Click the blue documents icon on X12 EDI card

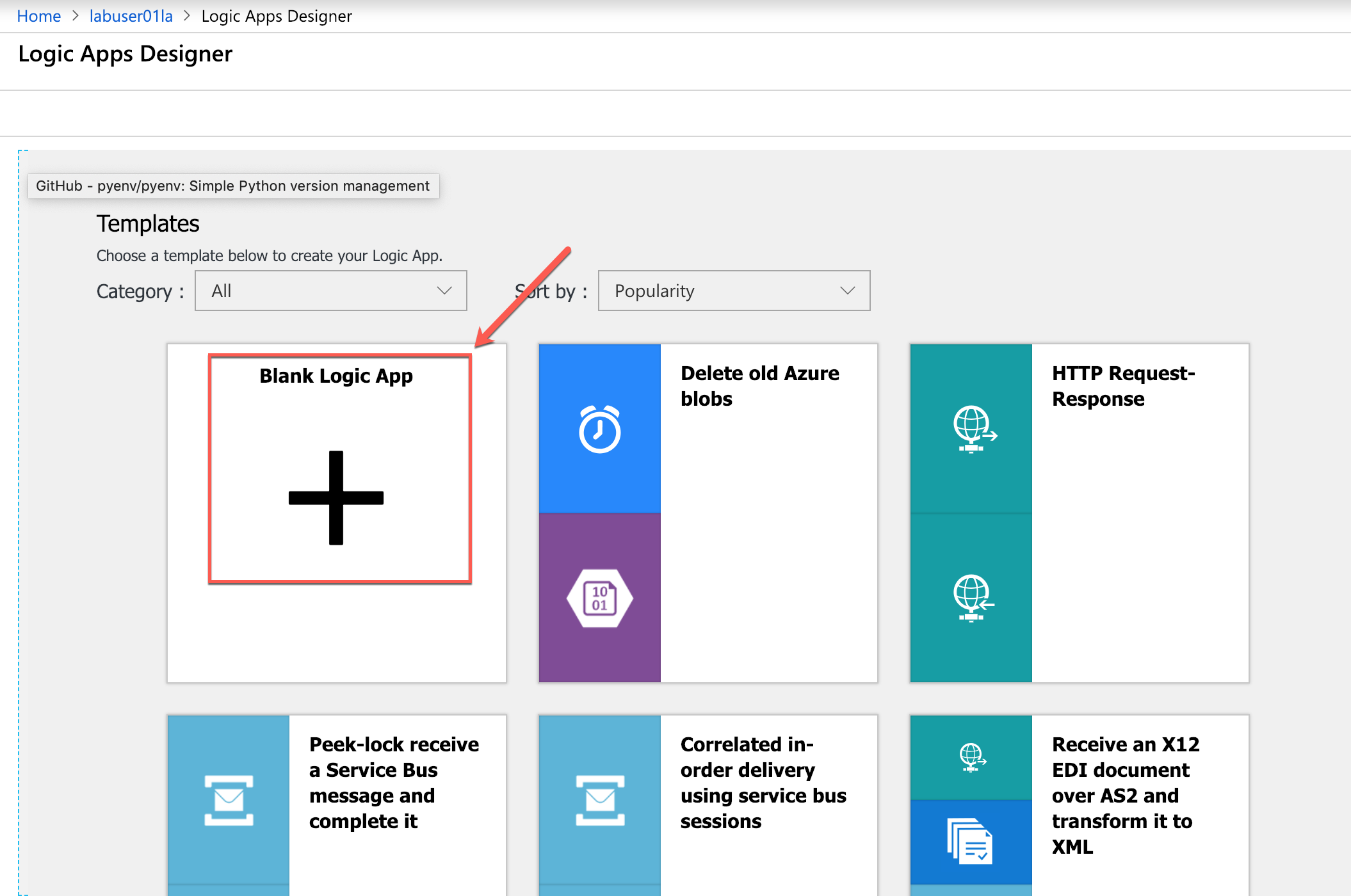tap(970, 841)
